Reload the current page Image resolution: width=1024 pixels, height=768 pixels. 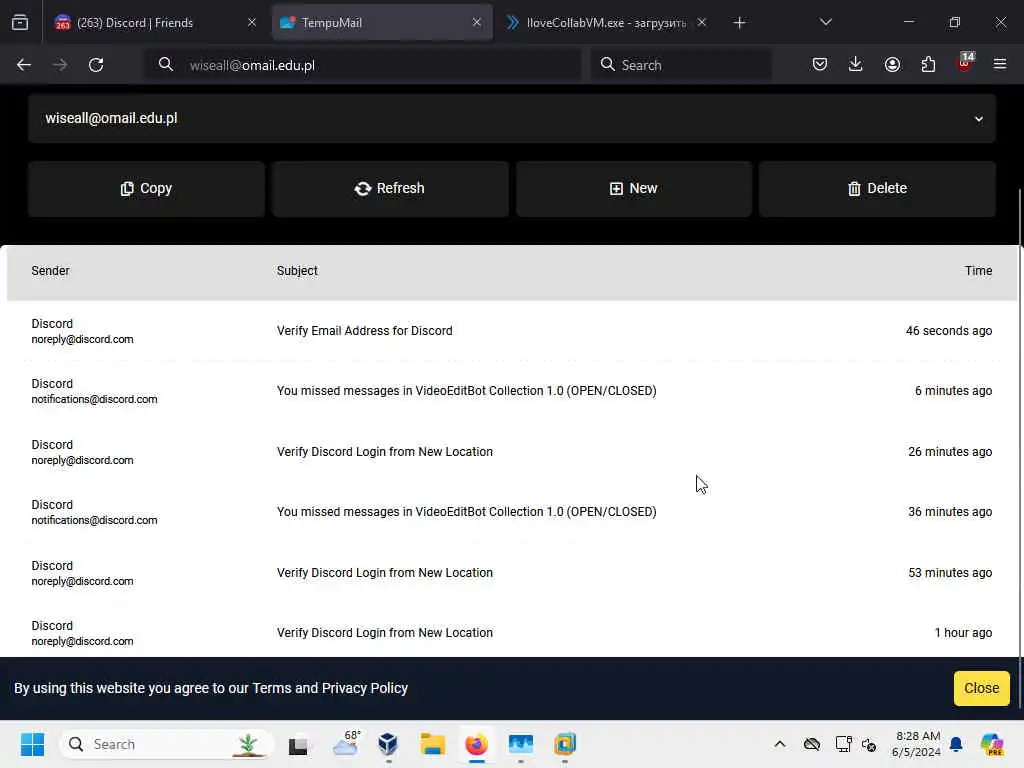click(96, 65)
